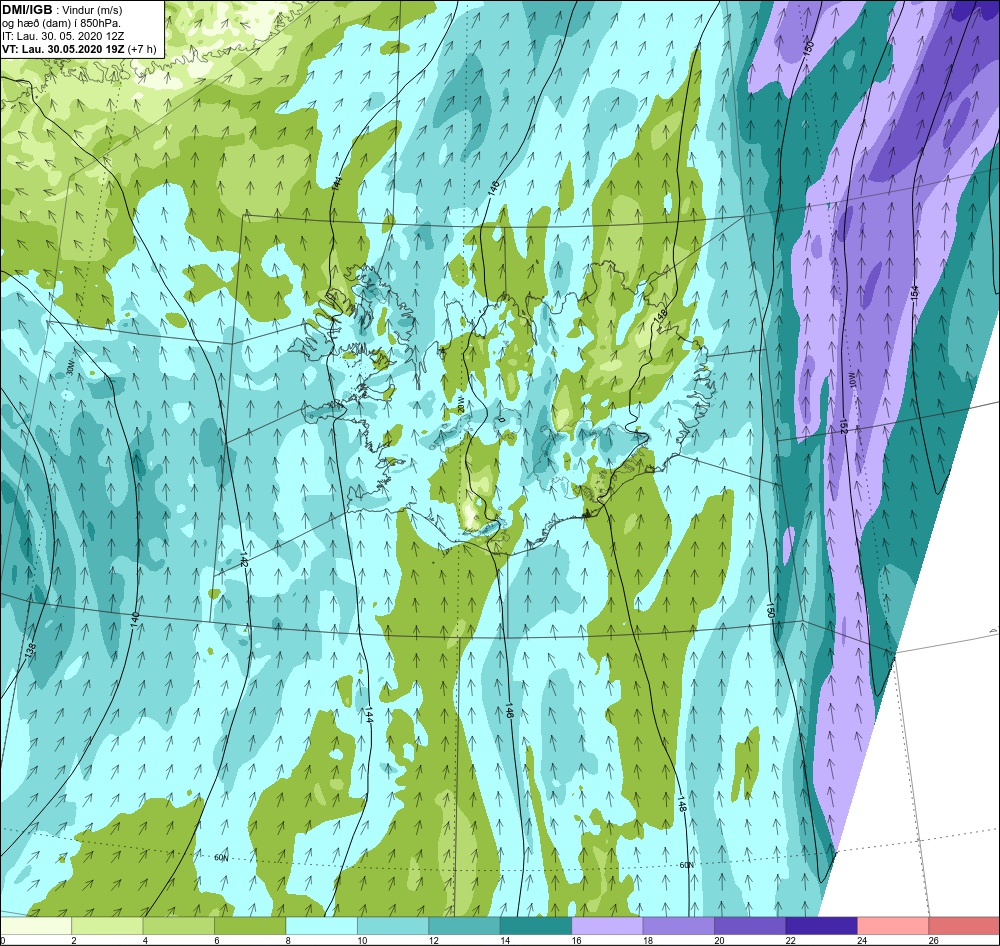Click the legend scale value 2

pos(74,940)
